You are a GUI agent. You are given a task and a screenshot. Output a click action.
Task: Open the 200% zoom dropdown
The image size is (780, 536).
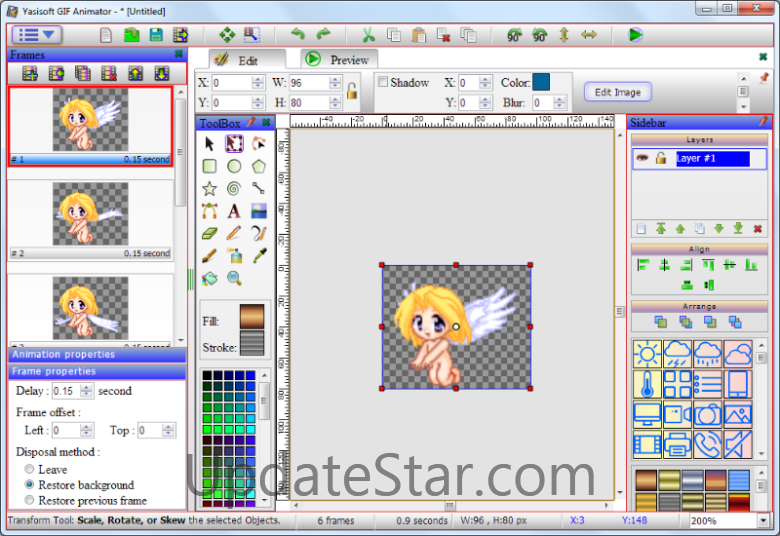[764, 521]
